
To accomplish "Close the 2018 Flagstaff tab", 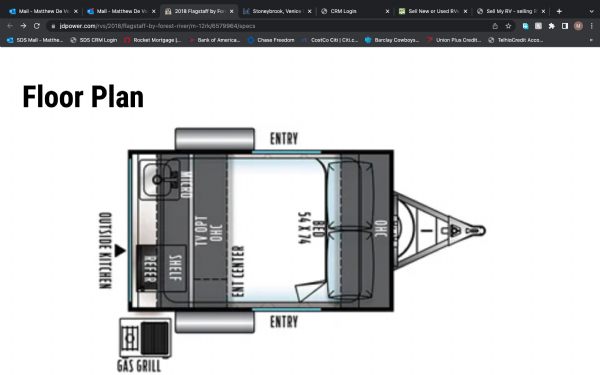I will (x=232, y=11).
